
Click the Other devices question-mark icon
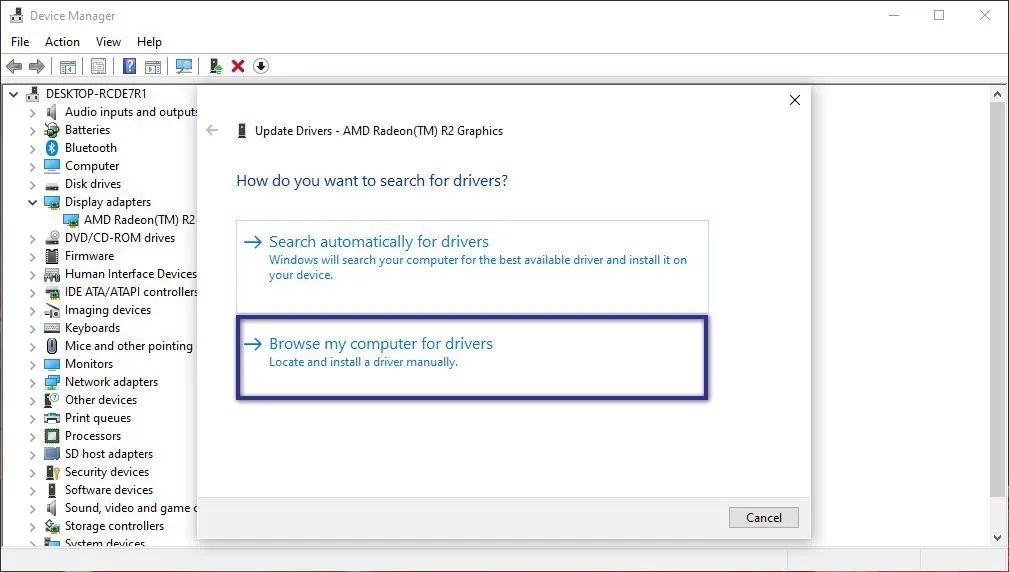(51, 400)
